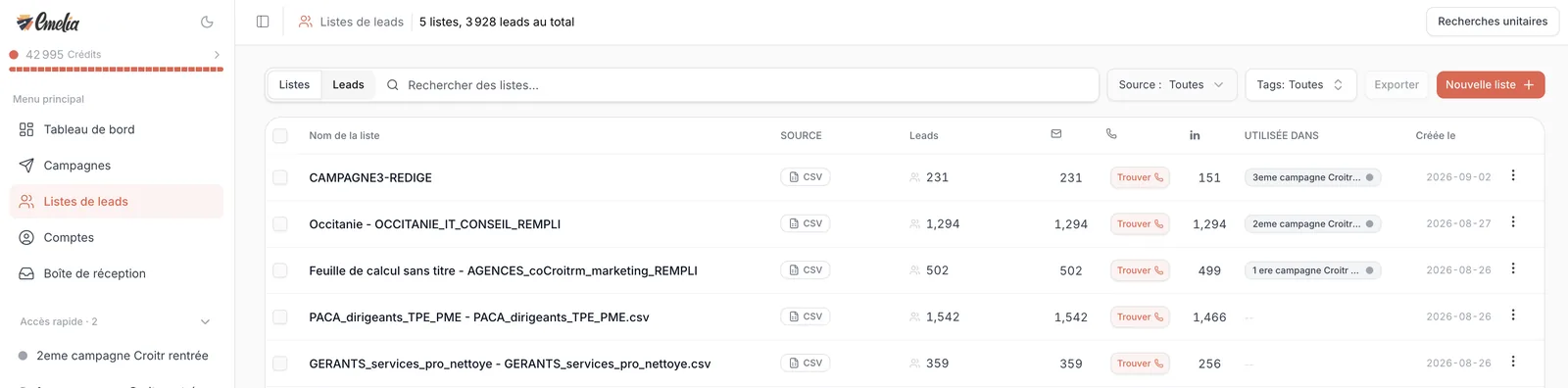
Task: Click the credits progress bar
Action: [x=117, y=70]
